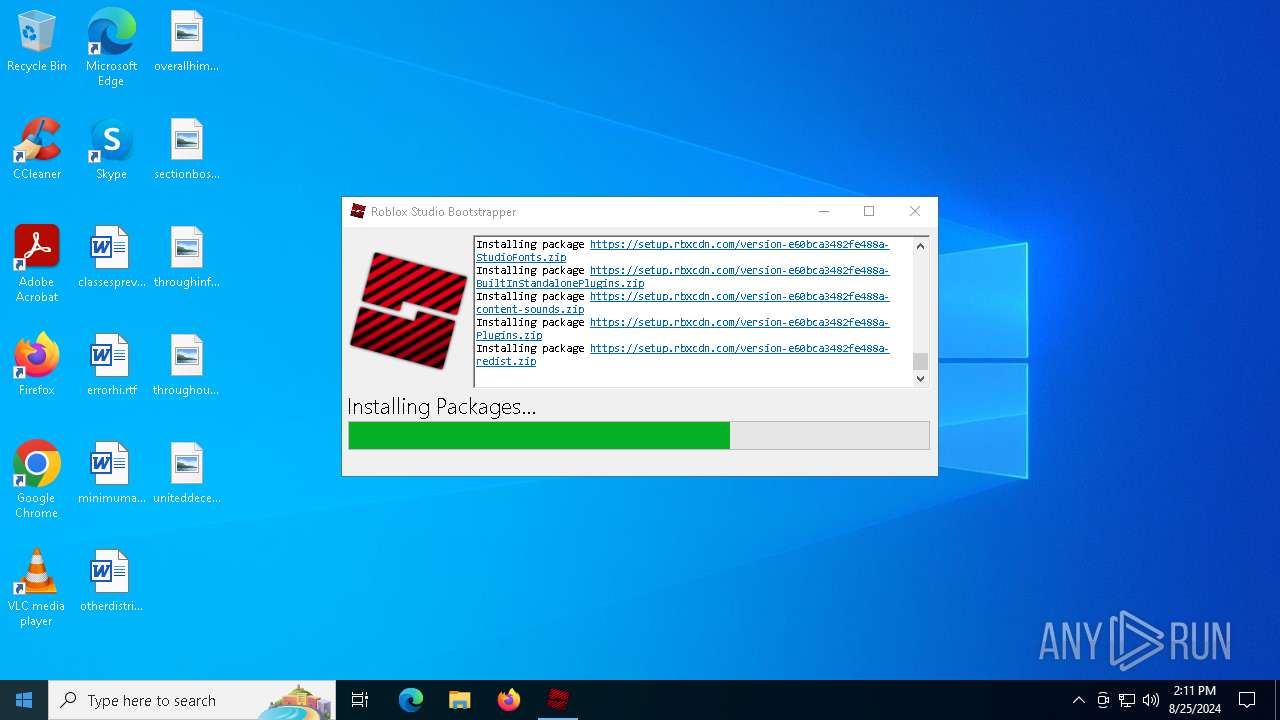Select the errorhi.rtf document icon
Viewport: 1280px width, 720px height.
(111, 365)
